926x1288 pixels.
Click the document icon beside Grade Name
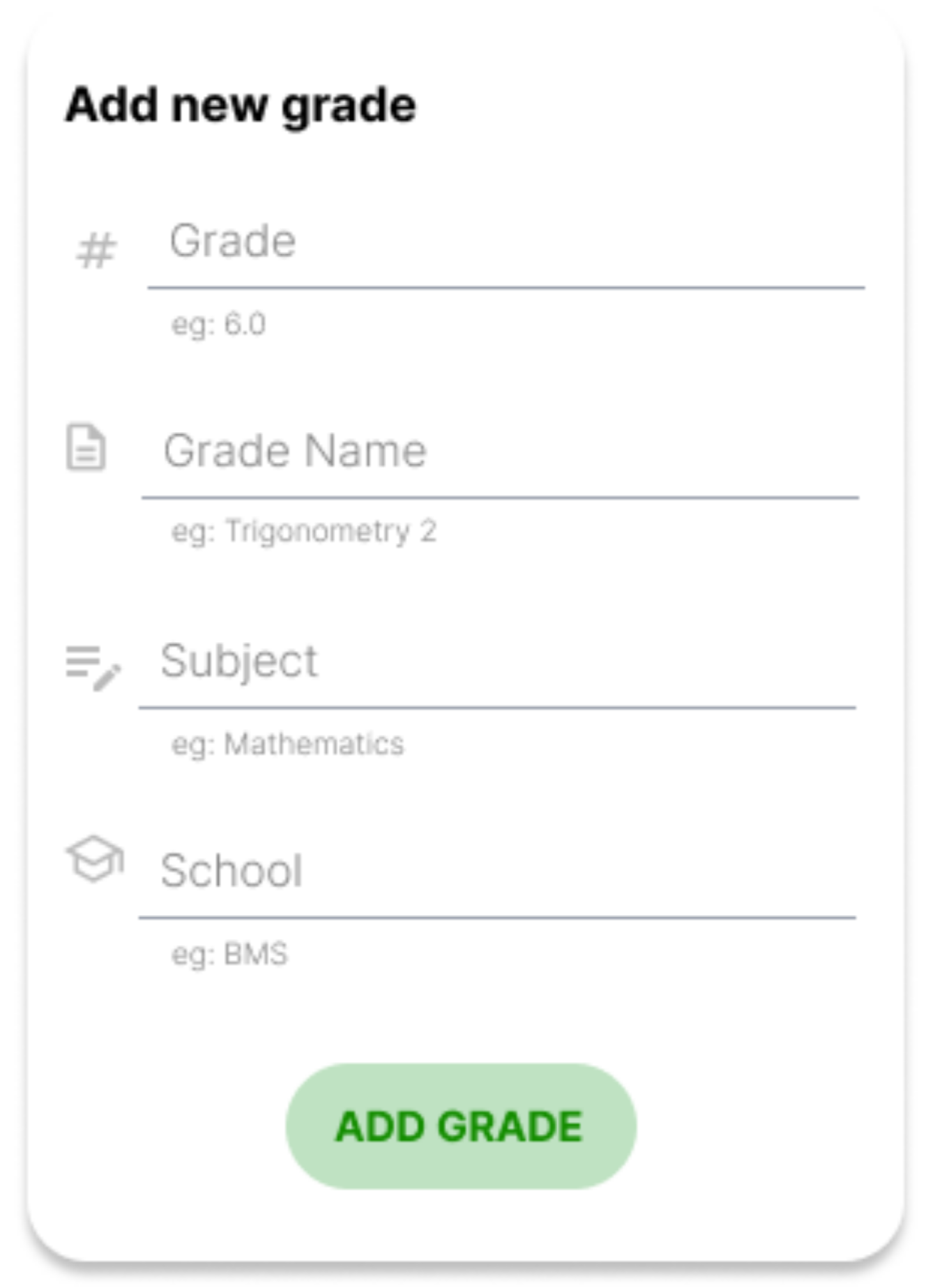tap(86, 447)
